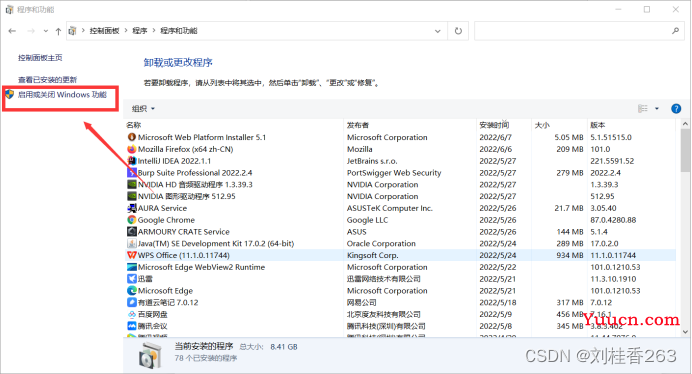Viewport: 692px width, 374px height.
Task: Click the 迅雷 program icon
Action: 132,279
